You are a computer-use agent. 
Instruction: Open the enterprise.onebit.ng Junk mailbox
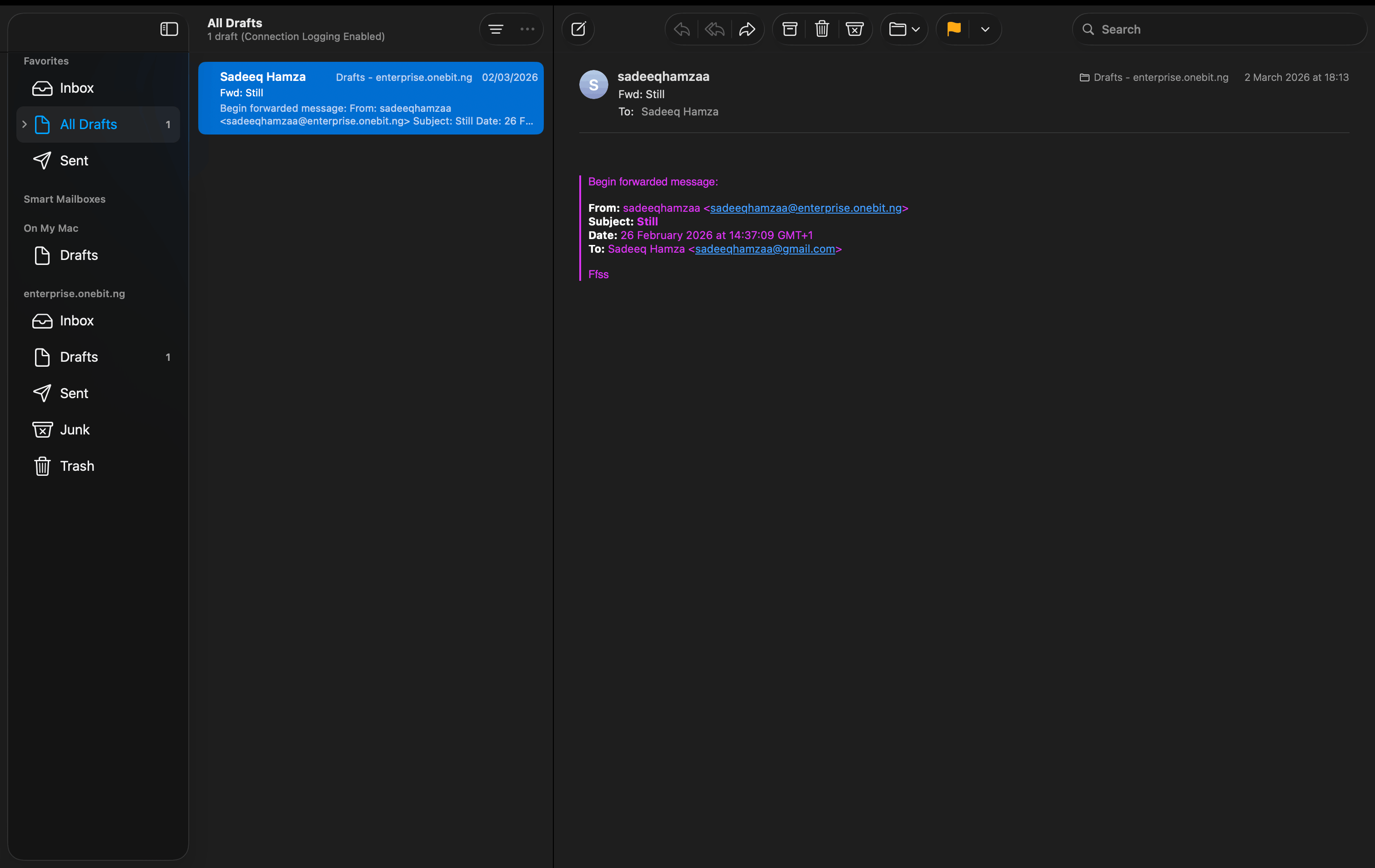click(75, 430)
